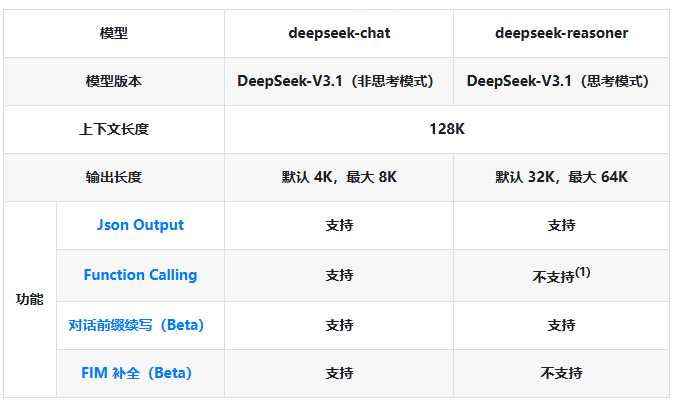
Task: Click 支持 under deepseek-reasoner for 对话前缀续写
Action: coord(561,325)
